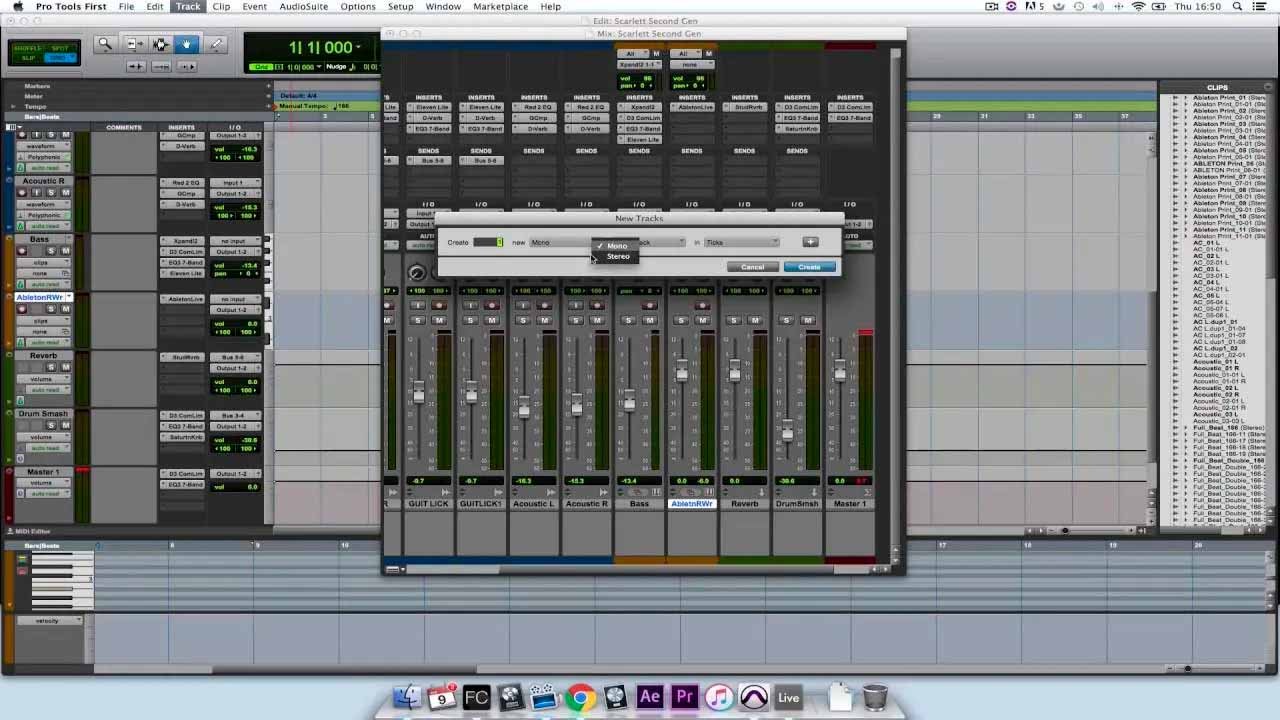Select the AbletnRWr channel name in mixer
The image size is (1280, 720).
tap(692, 504)
